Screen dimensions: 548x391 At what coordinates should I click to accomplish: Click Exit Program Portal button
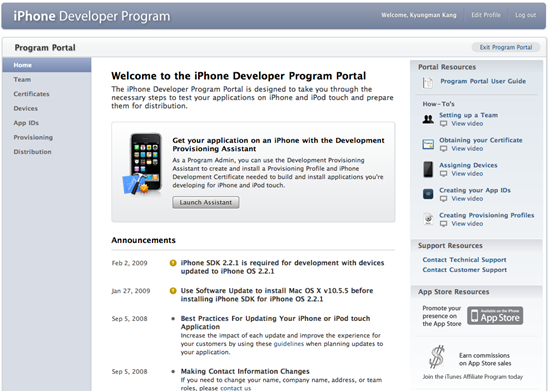[506, 47]
